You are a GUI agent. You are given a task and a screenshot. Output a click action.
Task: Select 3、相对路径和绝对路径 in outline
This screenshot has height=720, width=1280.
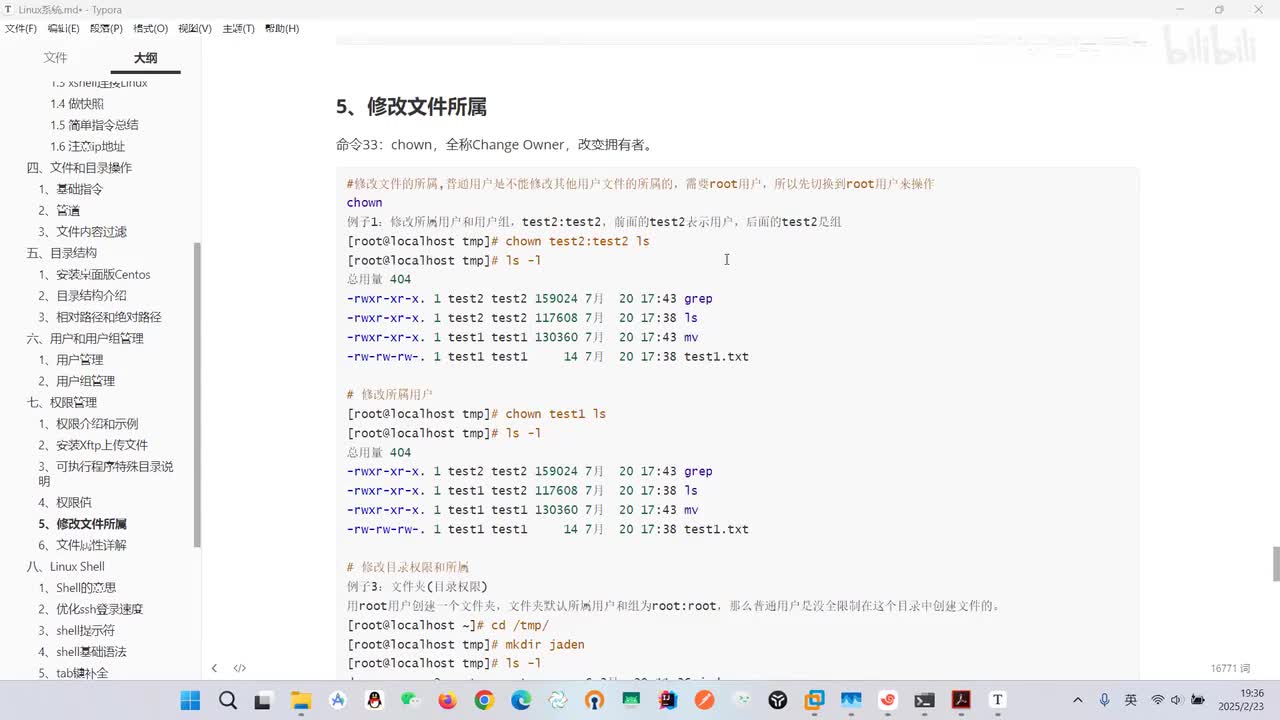100,317
